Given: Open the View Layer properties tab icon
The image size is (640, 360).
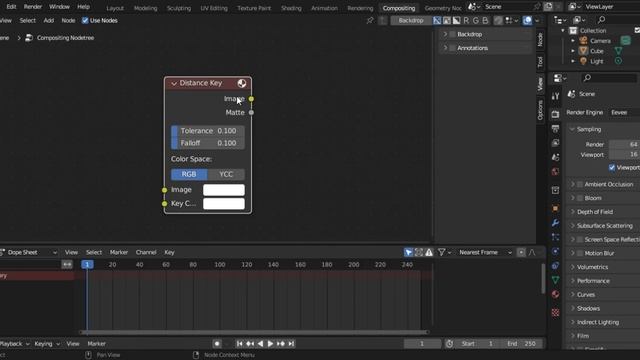Looking at the screenshot, I should tap(556, 143).
